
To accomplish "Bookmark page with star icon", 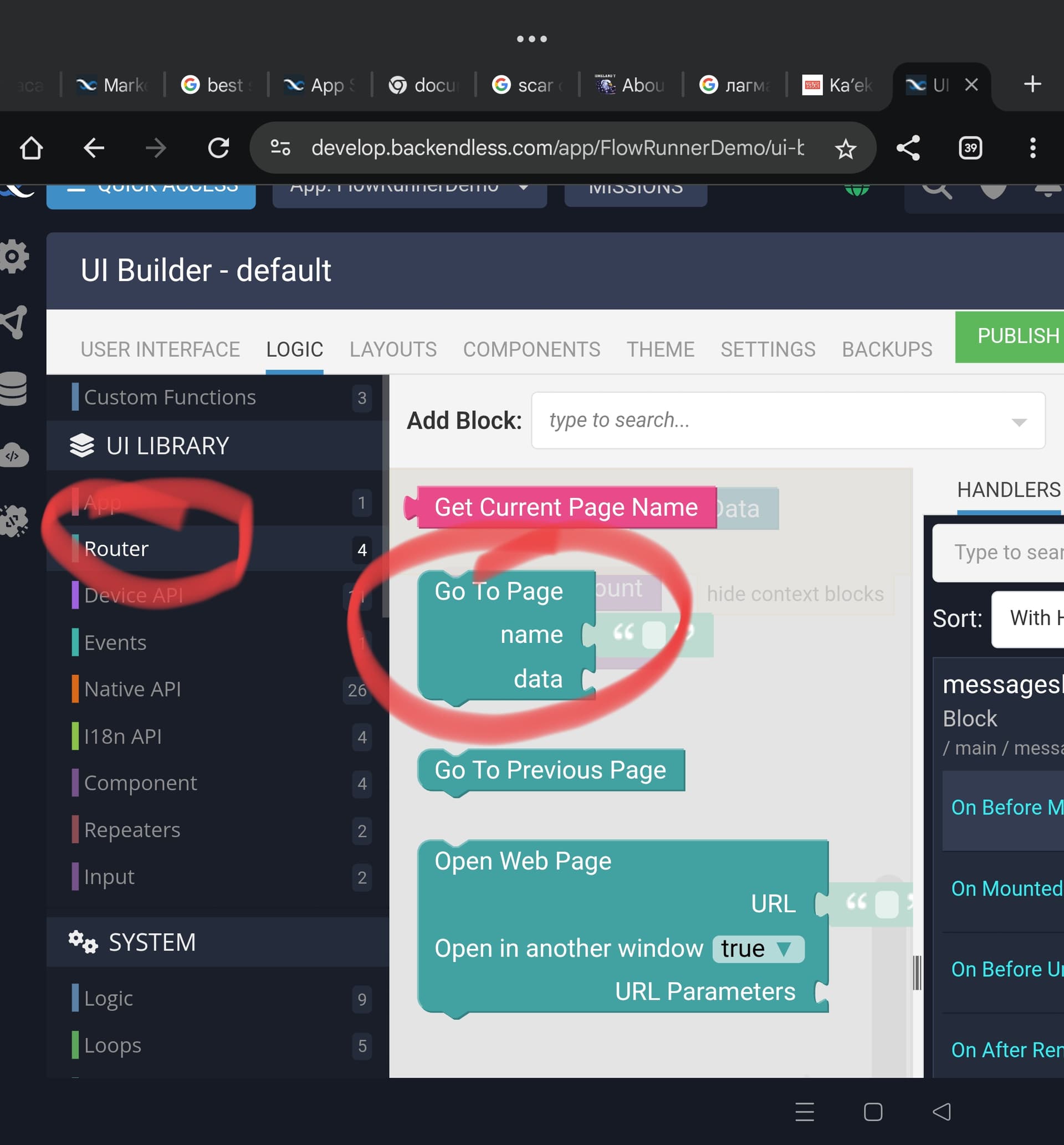I will (845, 149).
